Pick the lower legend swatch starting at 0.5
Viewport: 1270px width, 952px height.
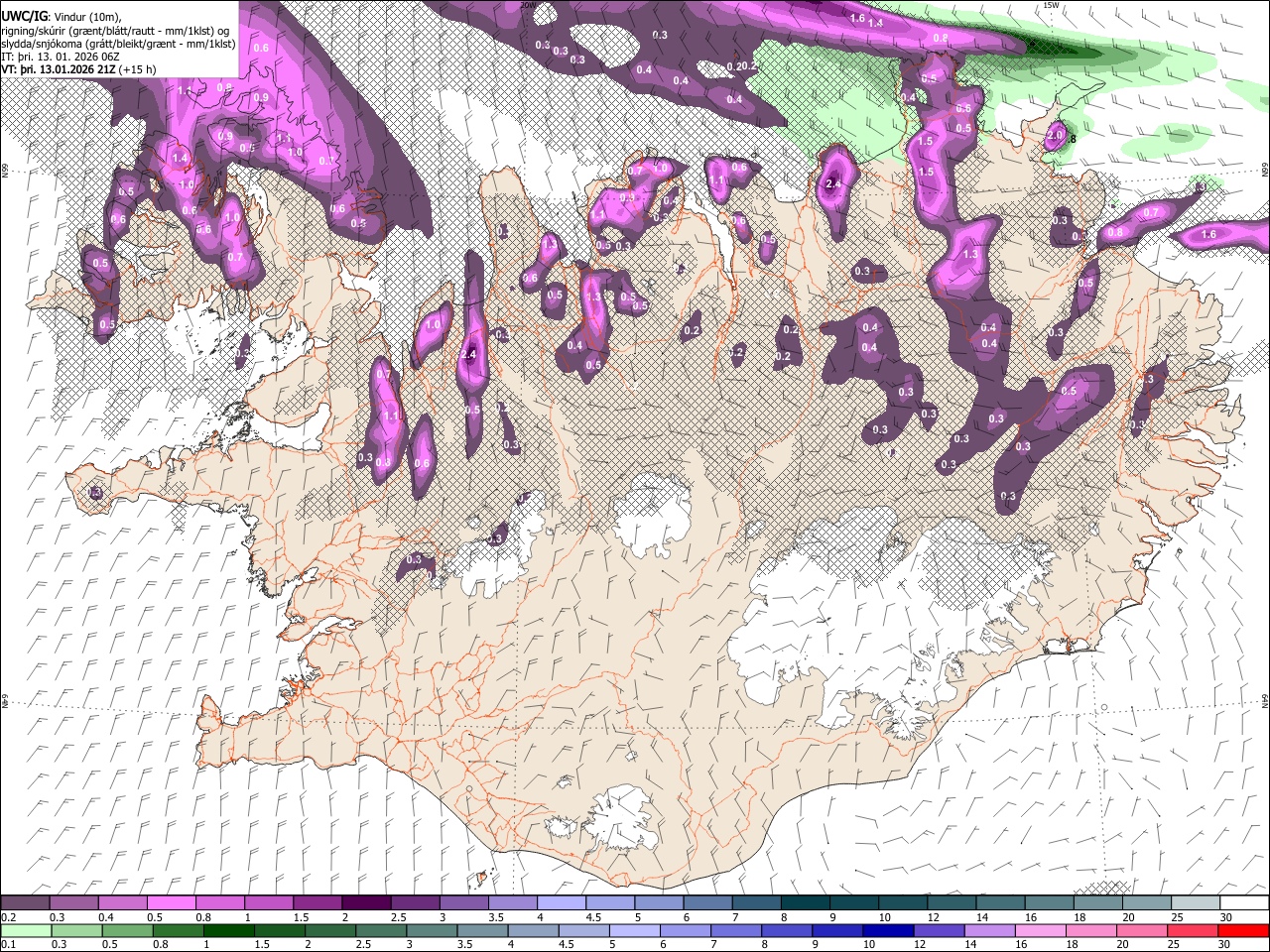(x=127, y=930)
